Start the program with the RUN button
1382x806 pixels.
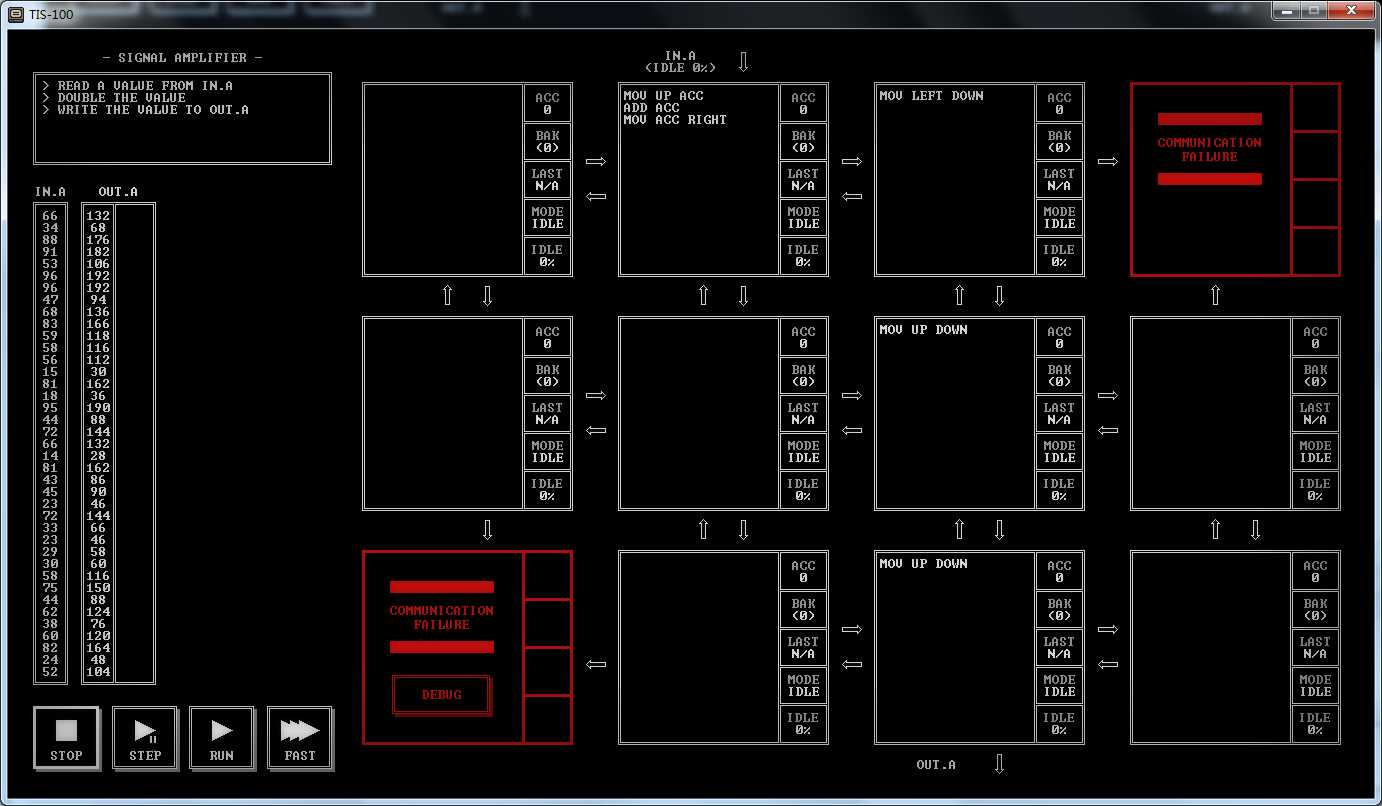coord(222,738)
